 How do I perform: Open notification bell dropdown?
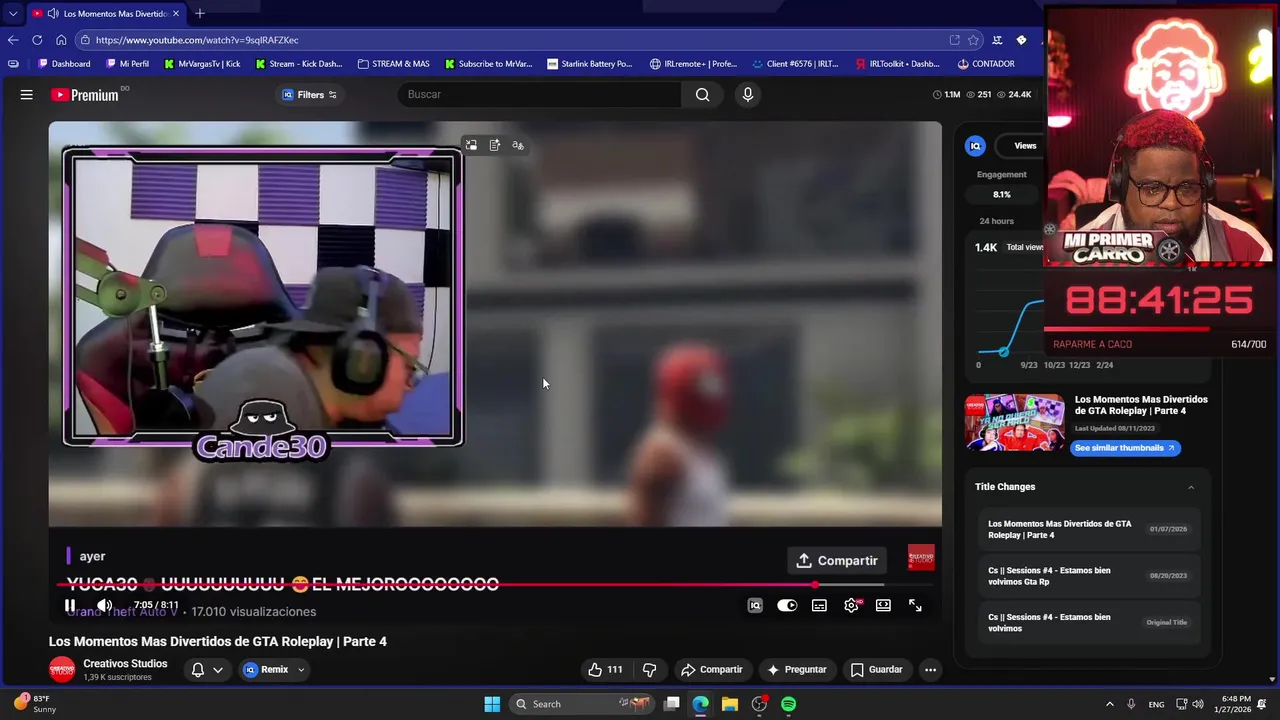click(207, 670)
